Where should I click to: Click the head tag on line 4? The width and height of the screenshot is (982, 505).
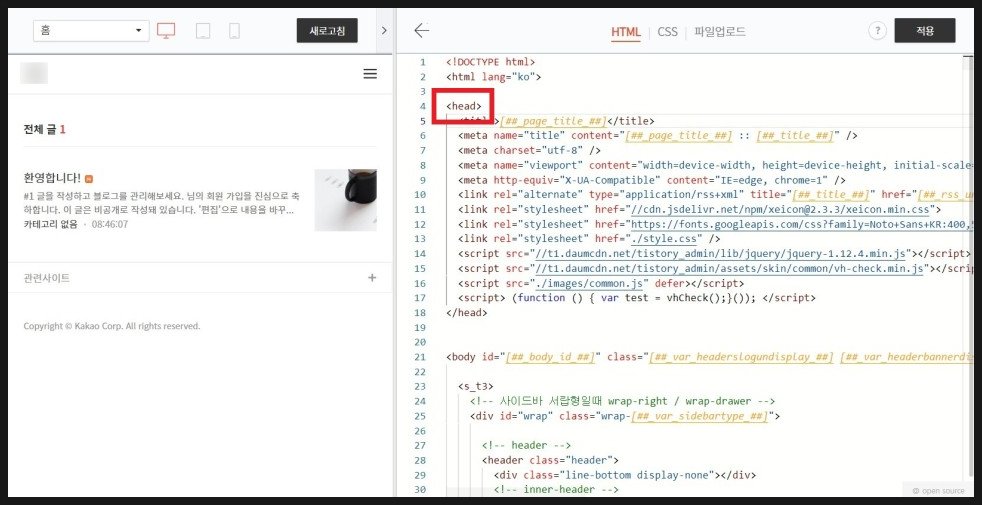[464, 106]
